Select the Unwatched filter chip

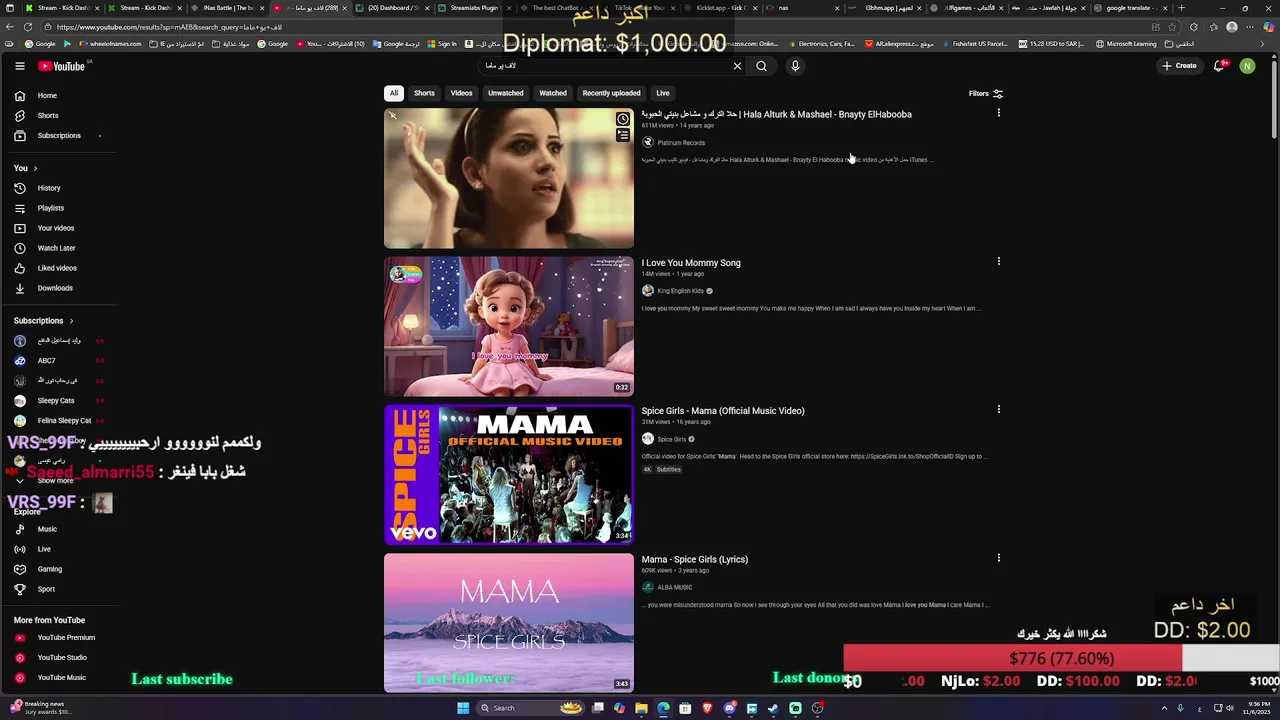505,93
